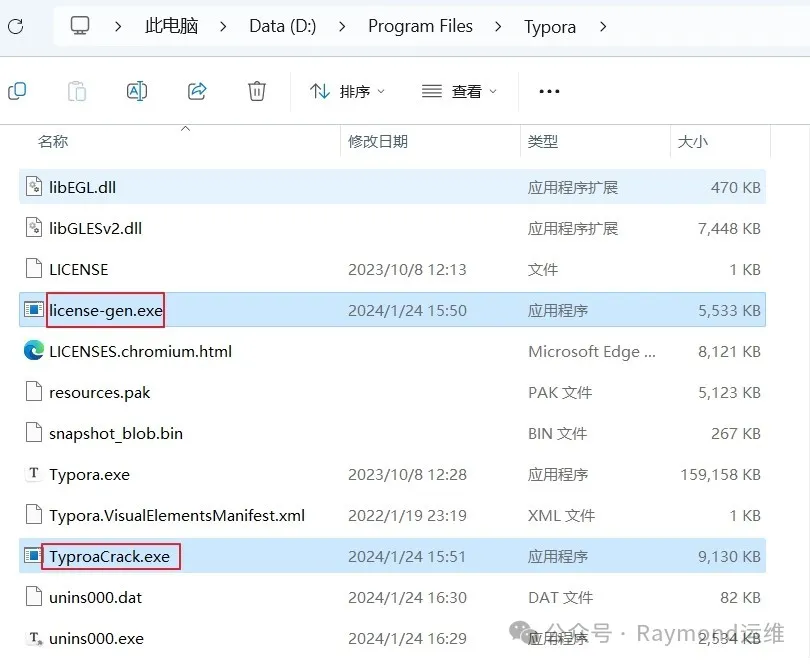Click 2023/10/8 12:28 date of Typora.exe
The width and height of the screenshot is (810, 665).
(x=407, y=474)
